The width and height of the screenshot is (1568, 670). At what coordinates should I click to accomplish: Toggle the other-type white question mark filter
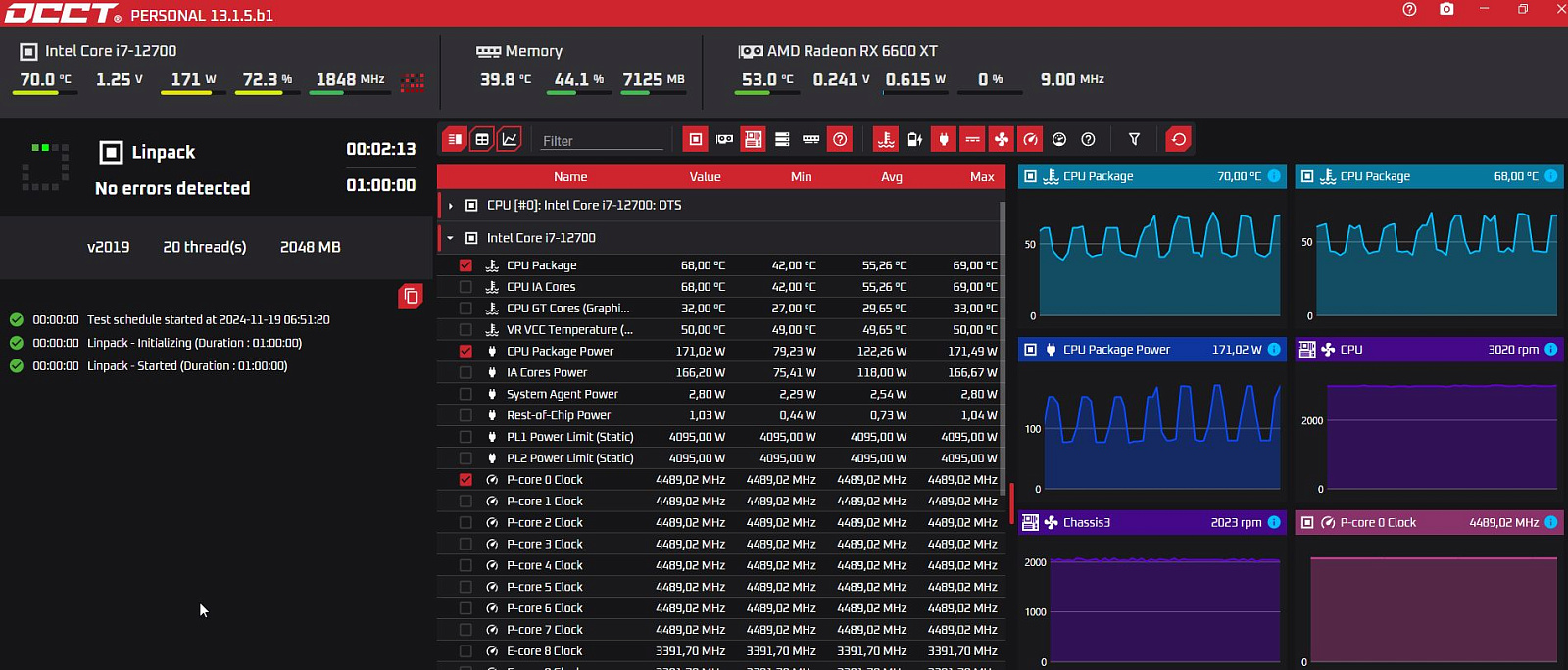(1088, 139)
